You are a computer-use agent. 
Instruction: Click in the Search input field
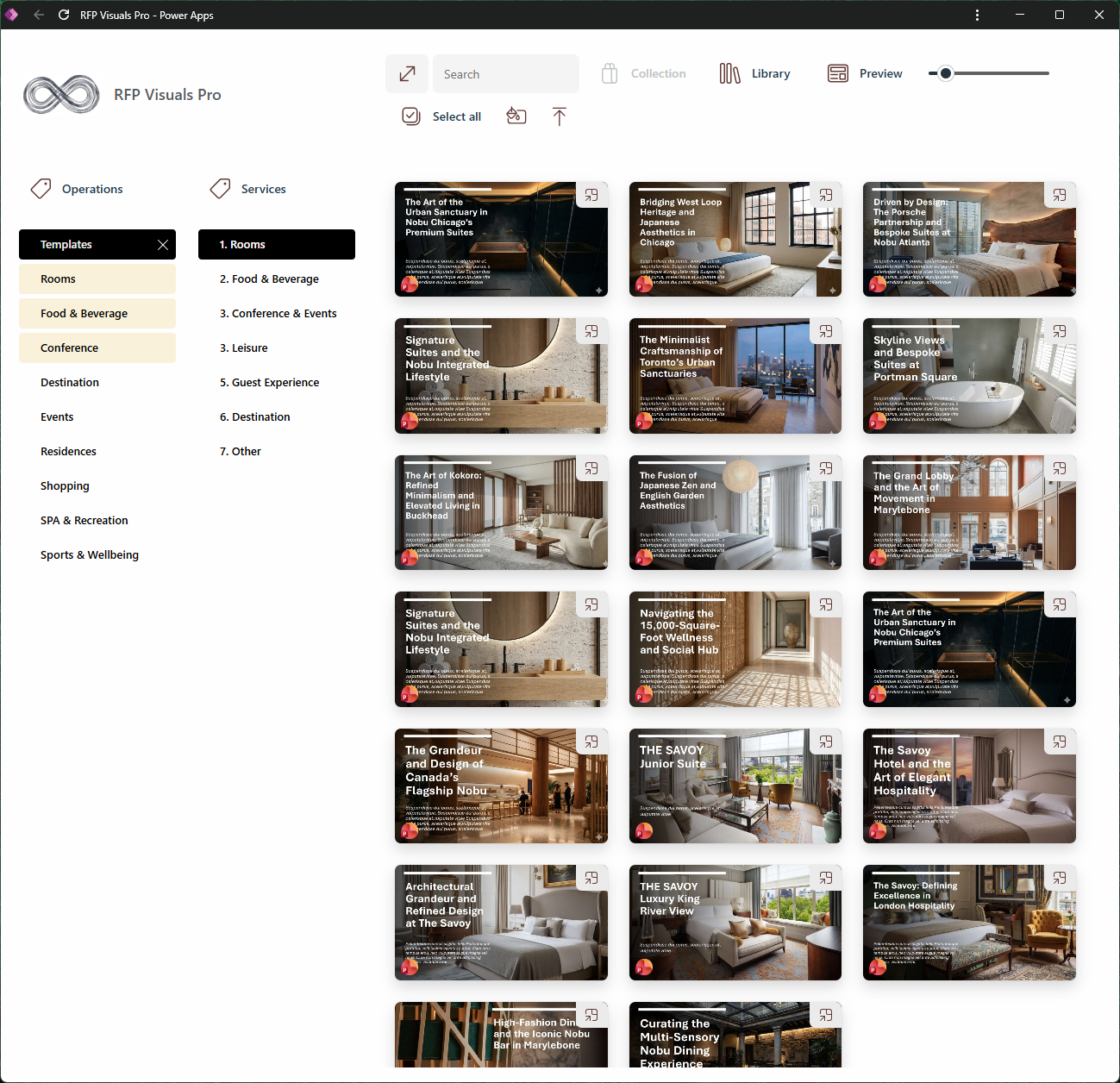pos(505,74)
